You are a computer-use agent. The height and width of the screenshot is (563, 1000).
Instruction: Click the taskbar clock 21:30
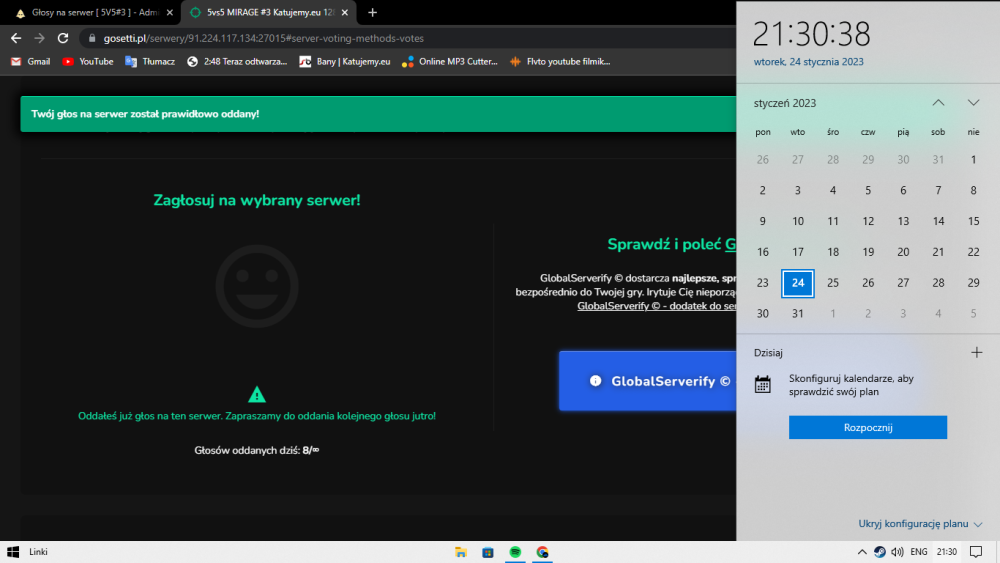pos(946,552)
